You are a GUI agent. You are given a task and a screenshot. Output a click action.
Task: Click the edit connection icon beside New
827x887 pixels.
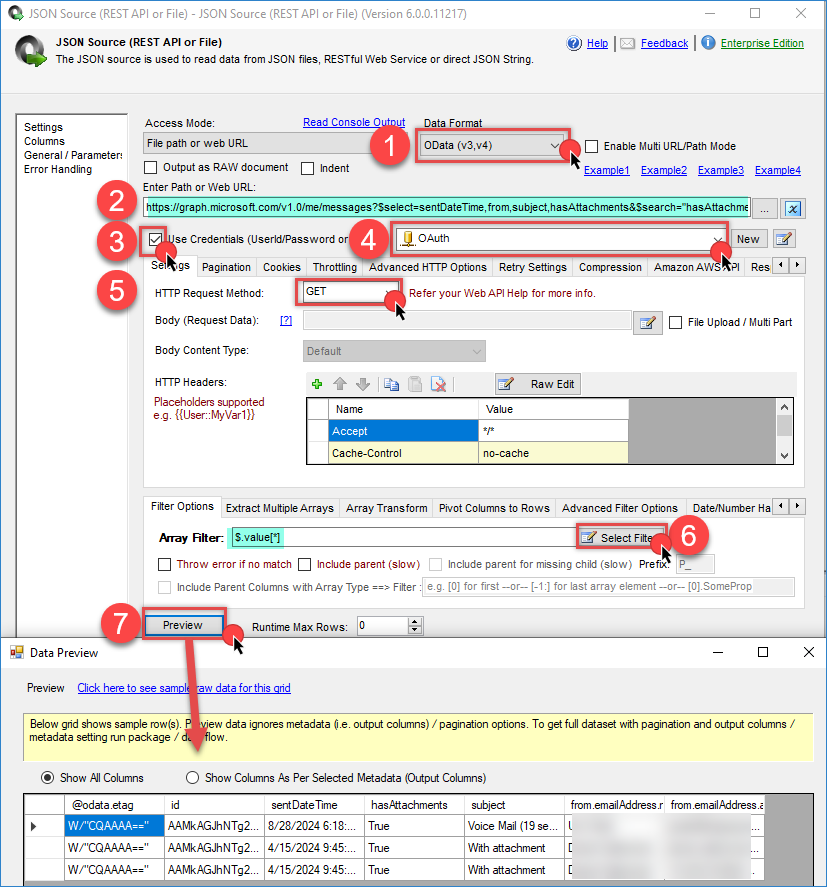coord(785,239)
